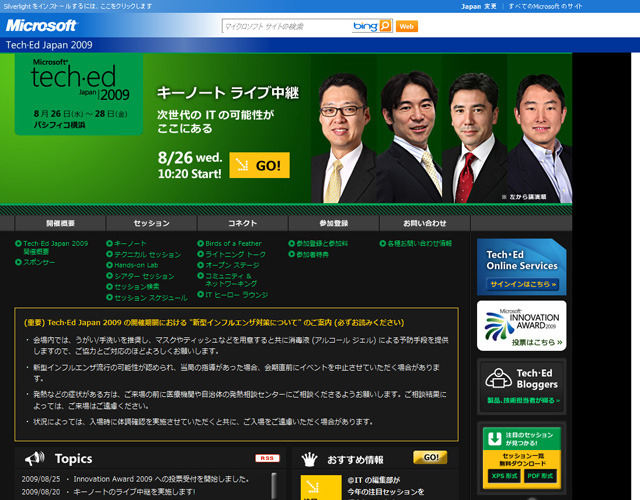Click the crown icon beside おすすめ情報
This screenshot has height=500, width=640.
click(309, 459)
